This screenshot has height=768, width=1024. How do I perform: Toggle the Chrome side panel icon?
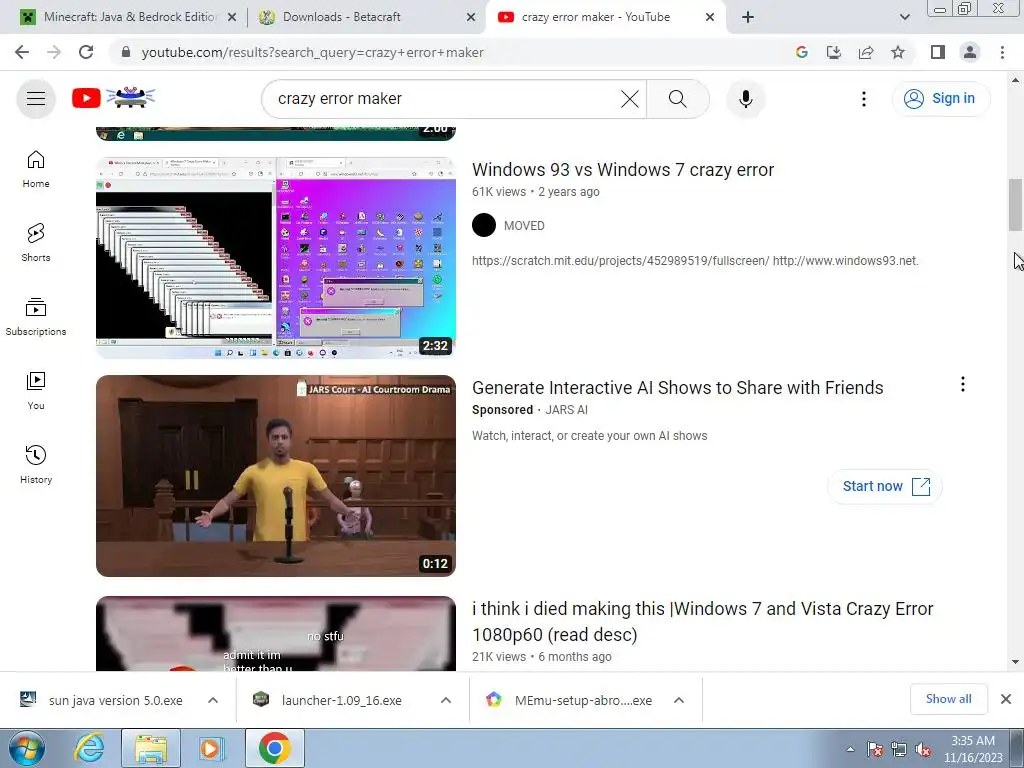click(938, 52)
